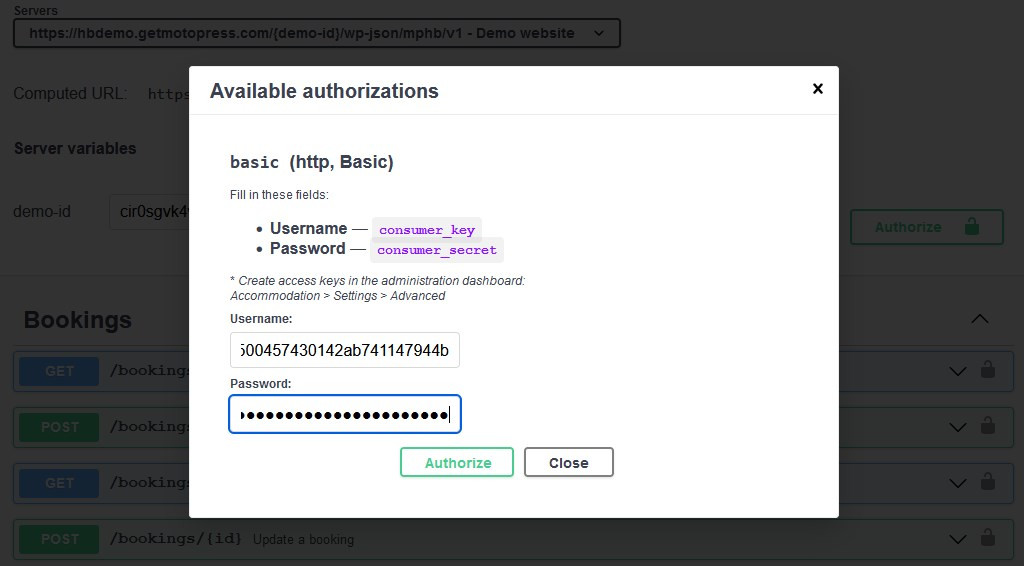The width and height of the screenshot is (1024, 566).
Task: Close the authorizations dialog with the X icon
Action: [x=817, y=89]
